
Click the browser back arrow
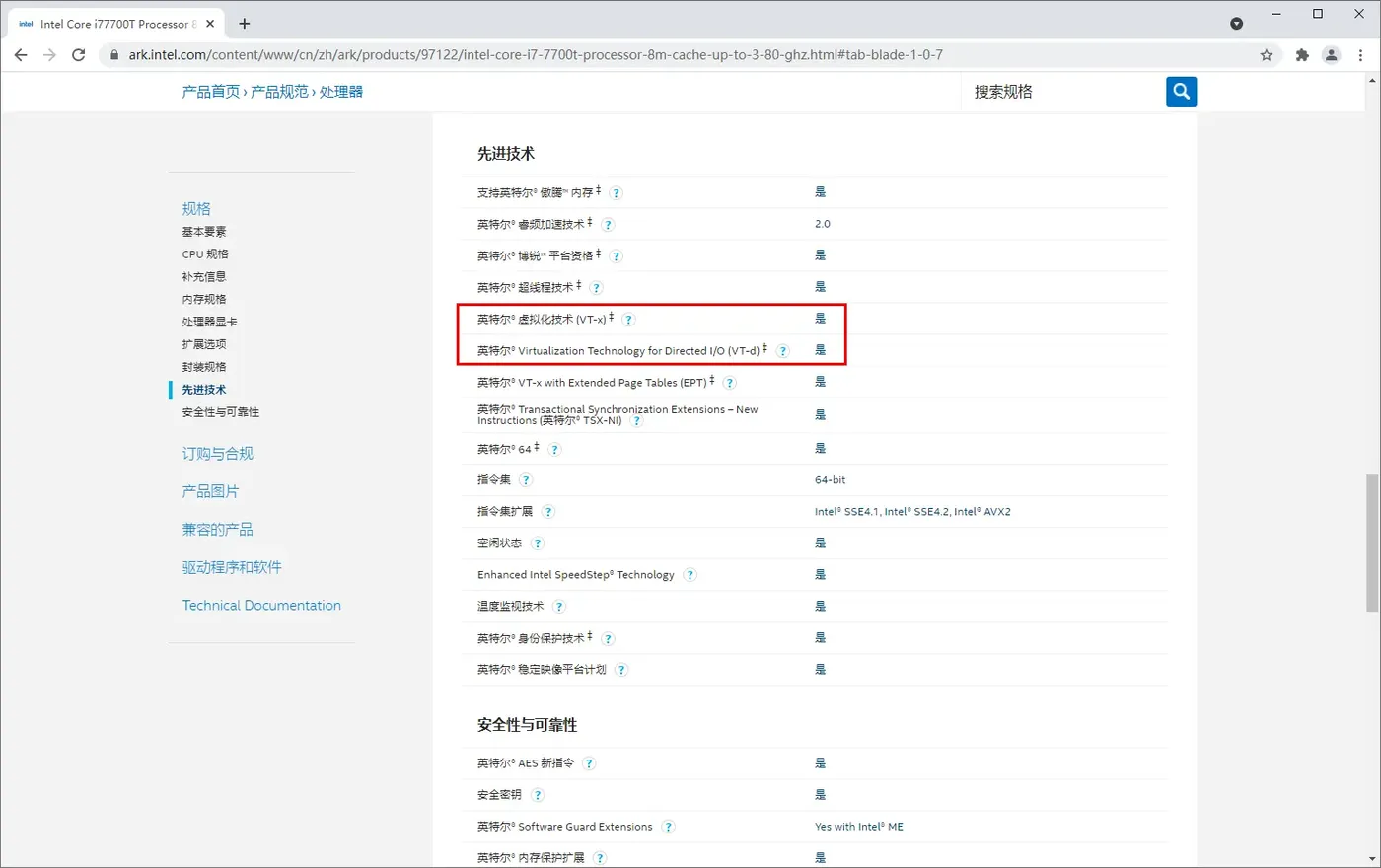pos(21,55)
